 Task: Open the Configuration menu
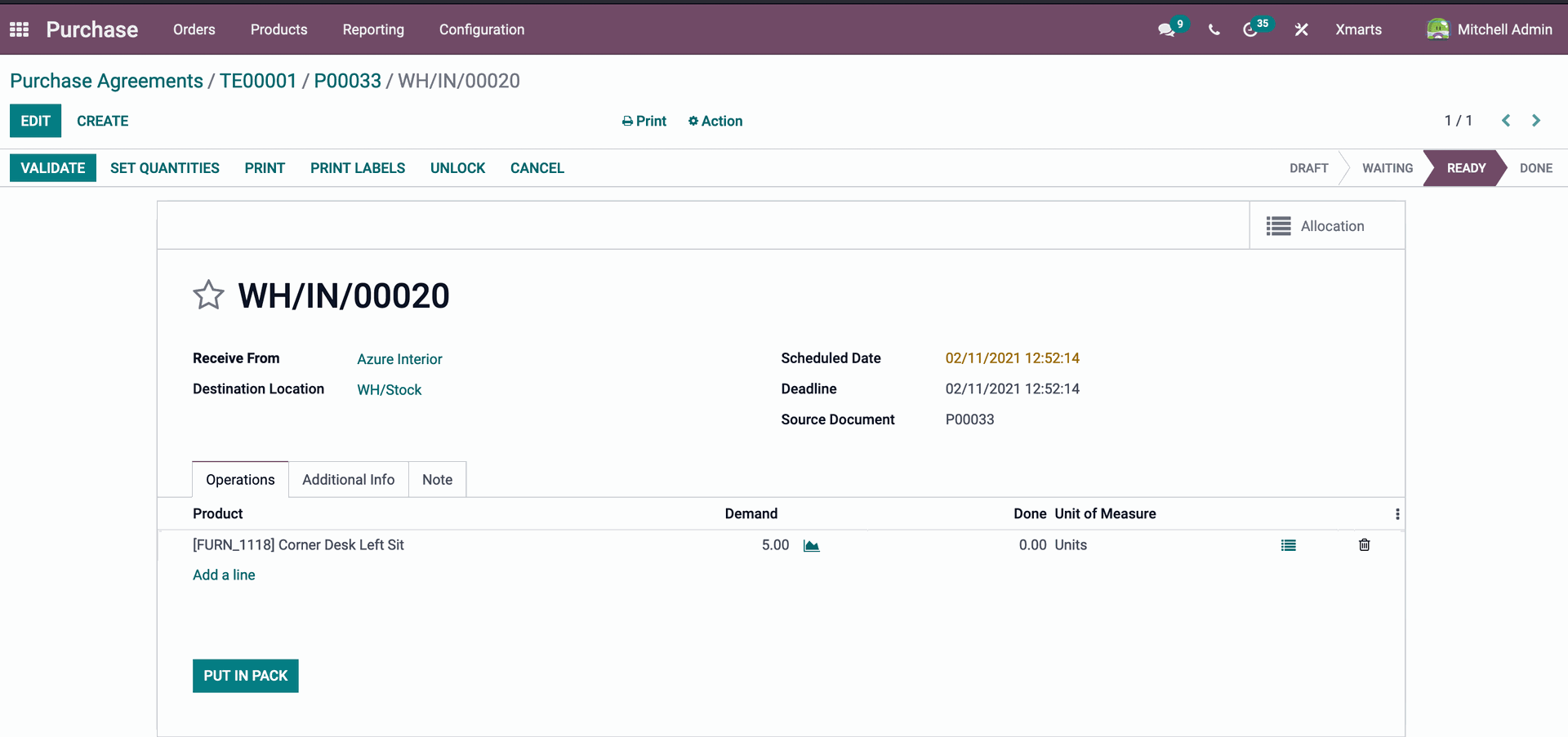pos(482,29)
